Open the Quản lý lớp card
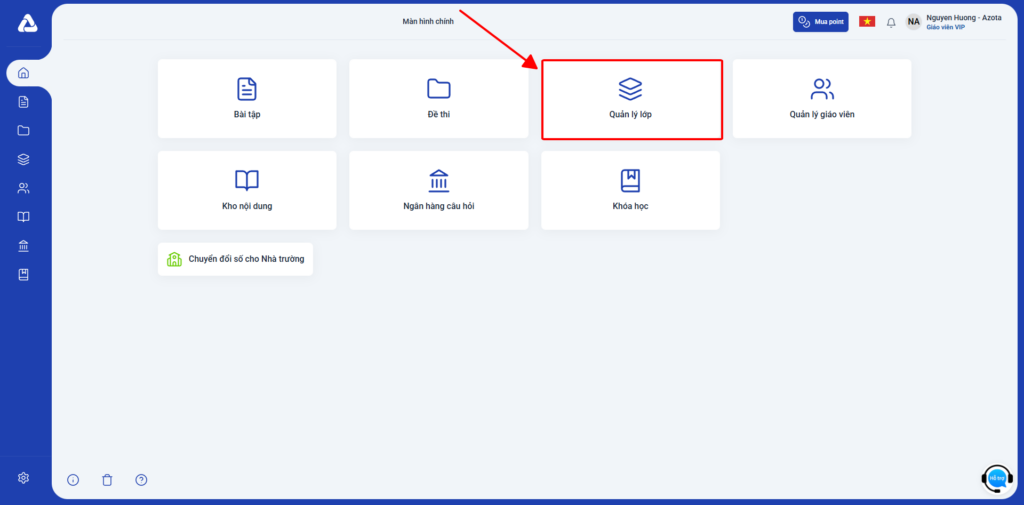 tap(631, 99)
